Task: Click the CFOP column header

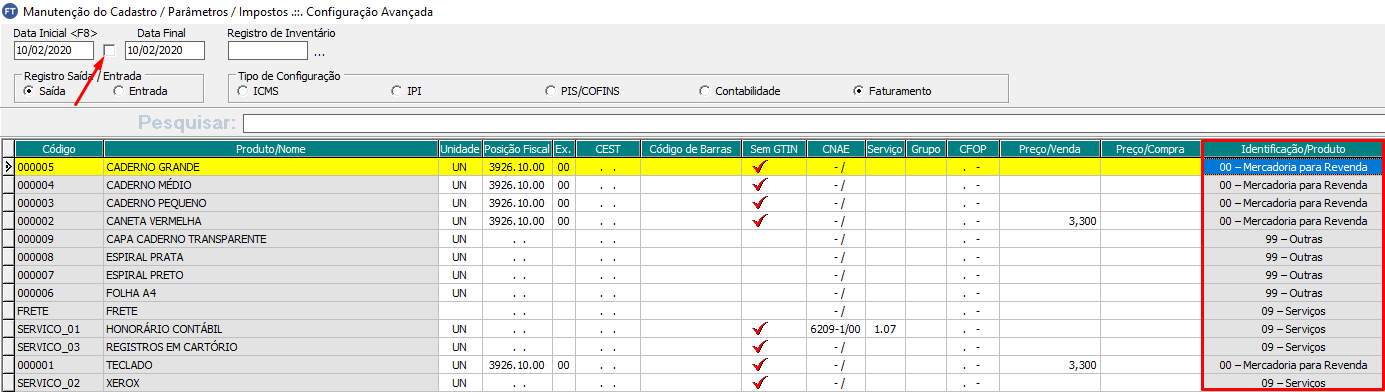Action: point(973,149)
